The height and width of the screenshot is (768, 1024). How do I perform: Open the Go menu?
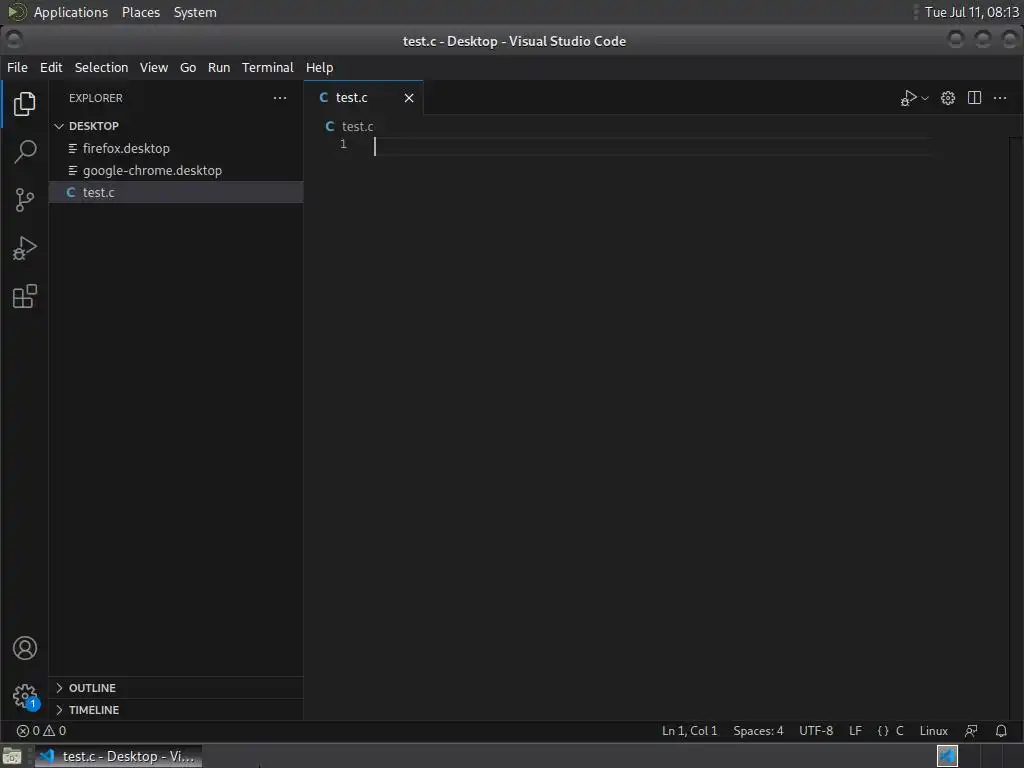[188, 67]
